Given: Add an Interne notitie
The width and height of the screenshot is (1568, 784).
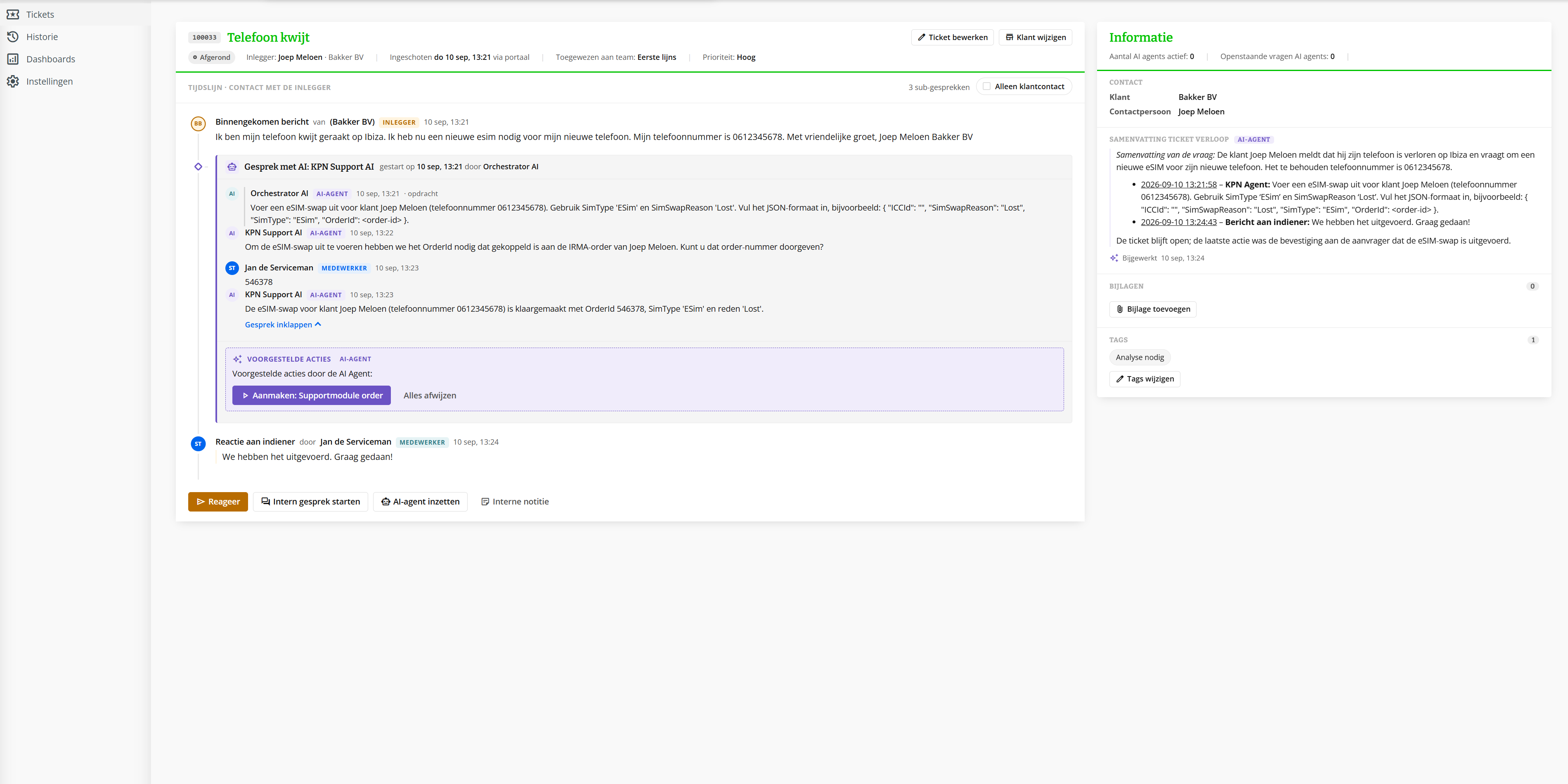Looking at the screenshot, I should pyautogui.click(x=515, y=502).
